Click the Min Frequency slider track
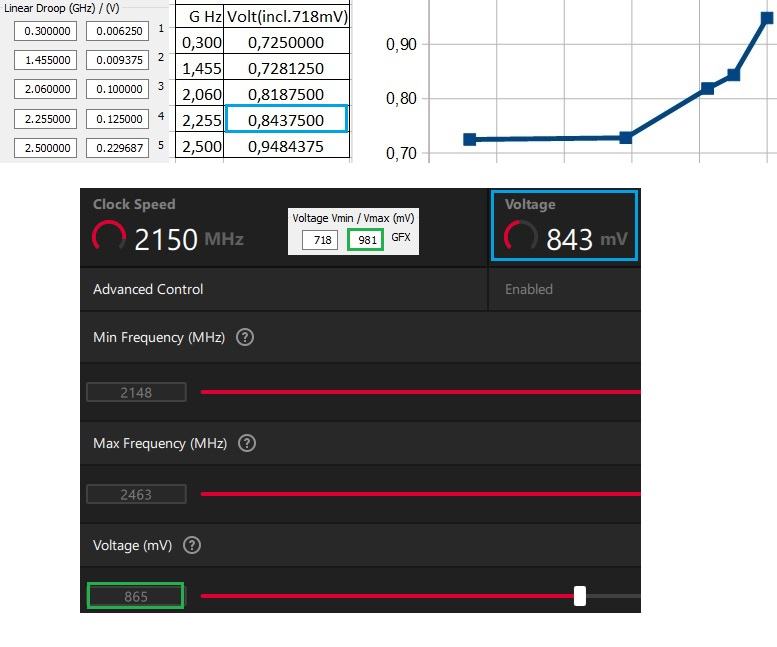 pyautogui.click(x=420, y=392)
